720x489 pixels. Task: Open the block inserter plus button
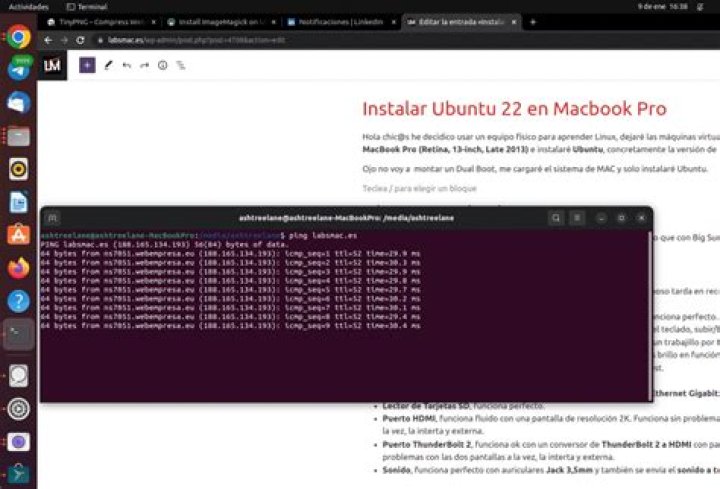(87, 65)
